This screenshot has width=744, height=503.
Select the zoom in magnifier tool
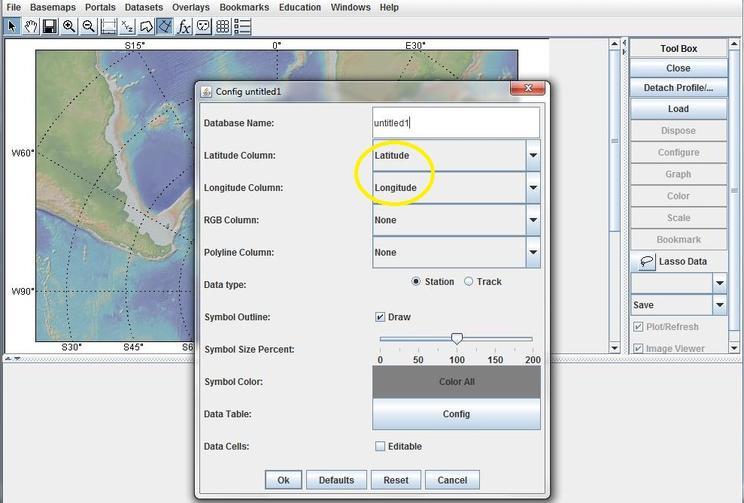pos(69,26)
